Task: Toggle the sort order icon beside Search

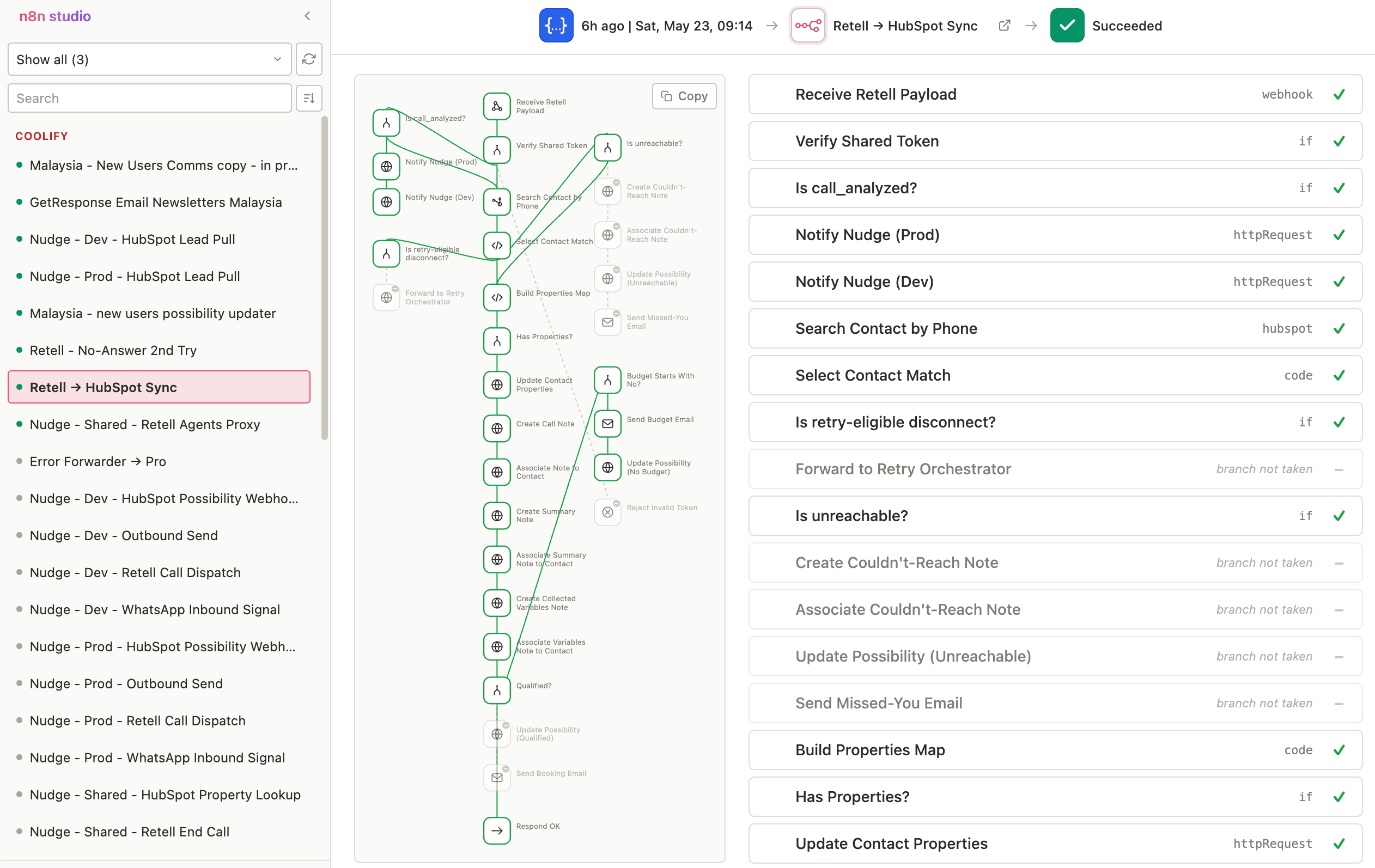Action: [309, 98]
